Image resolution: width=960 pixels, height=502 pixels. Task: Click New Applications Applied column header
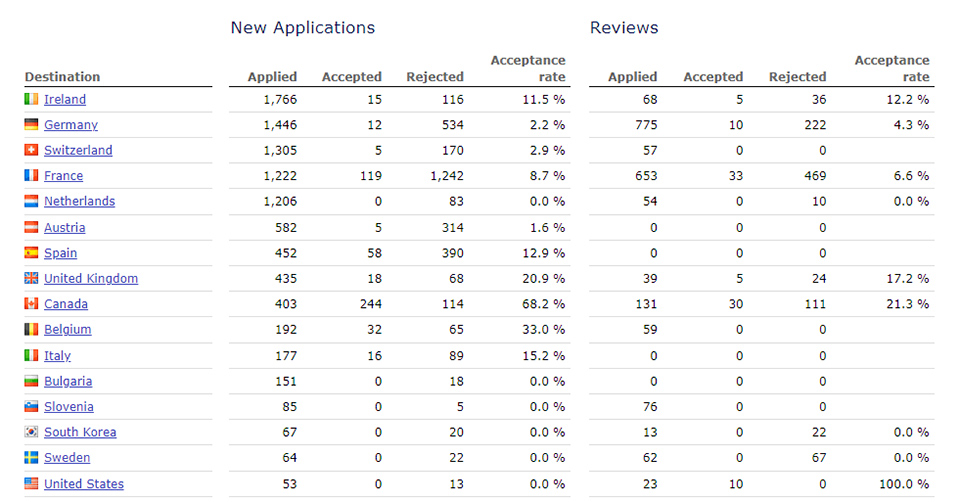click(x=272, y=77)
